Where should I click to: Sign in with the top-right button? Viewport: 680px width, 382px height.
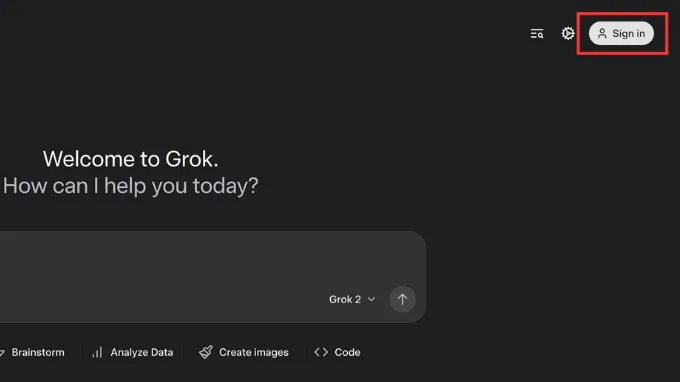[621, 33]
